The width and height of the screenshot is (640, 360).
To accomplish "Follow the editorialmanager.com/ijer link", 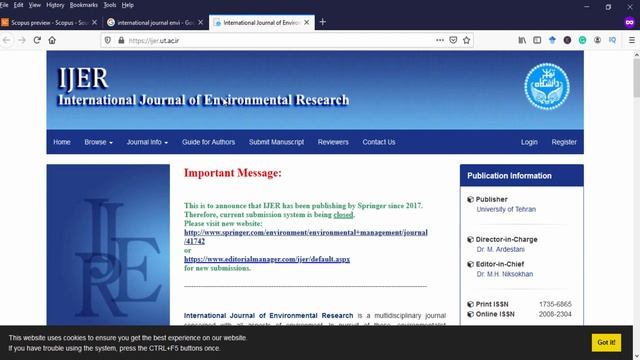I will [x=267, y=259].
